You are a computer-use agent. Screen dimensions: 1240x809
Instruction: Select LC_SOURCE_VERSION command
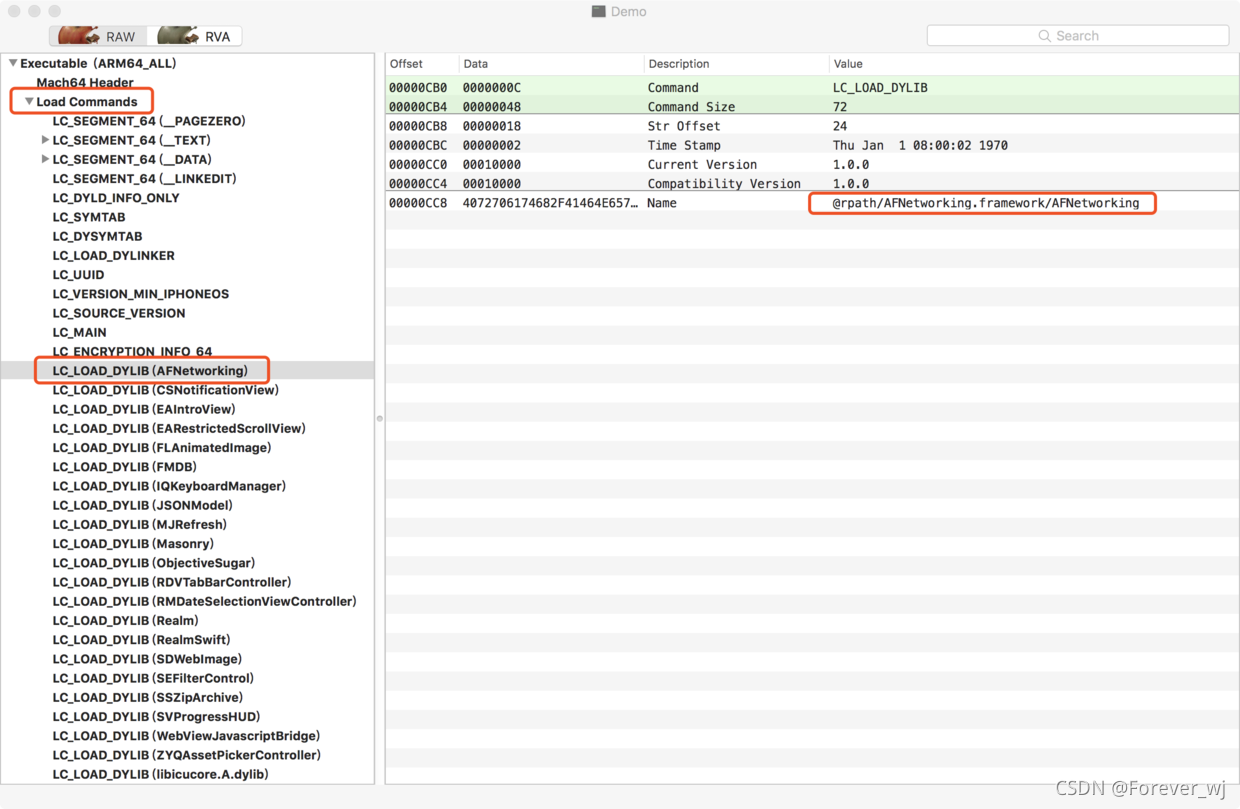(119, 313)
